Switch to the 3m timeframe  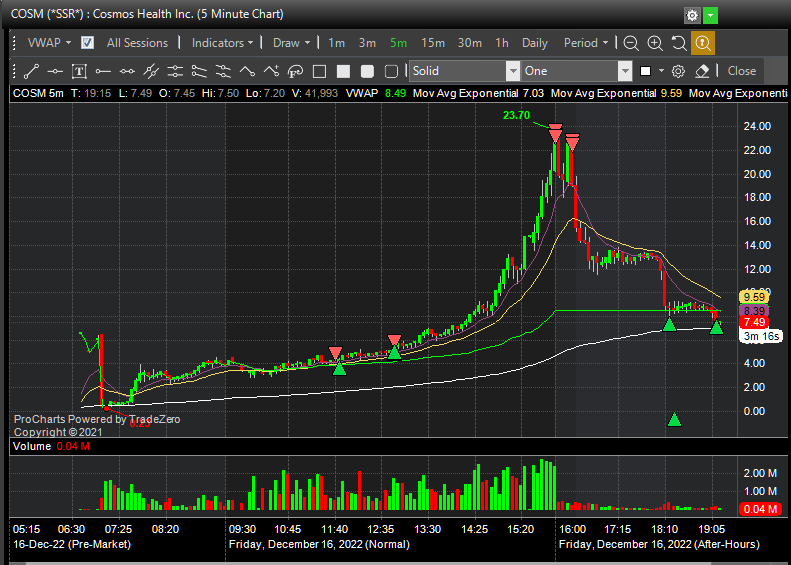367,43
